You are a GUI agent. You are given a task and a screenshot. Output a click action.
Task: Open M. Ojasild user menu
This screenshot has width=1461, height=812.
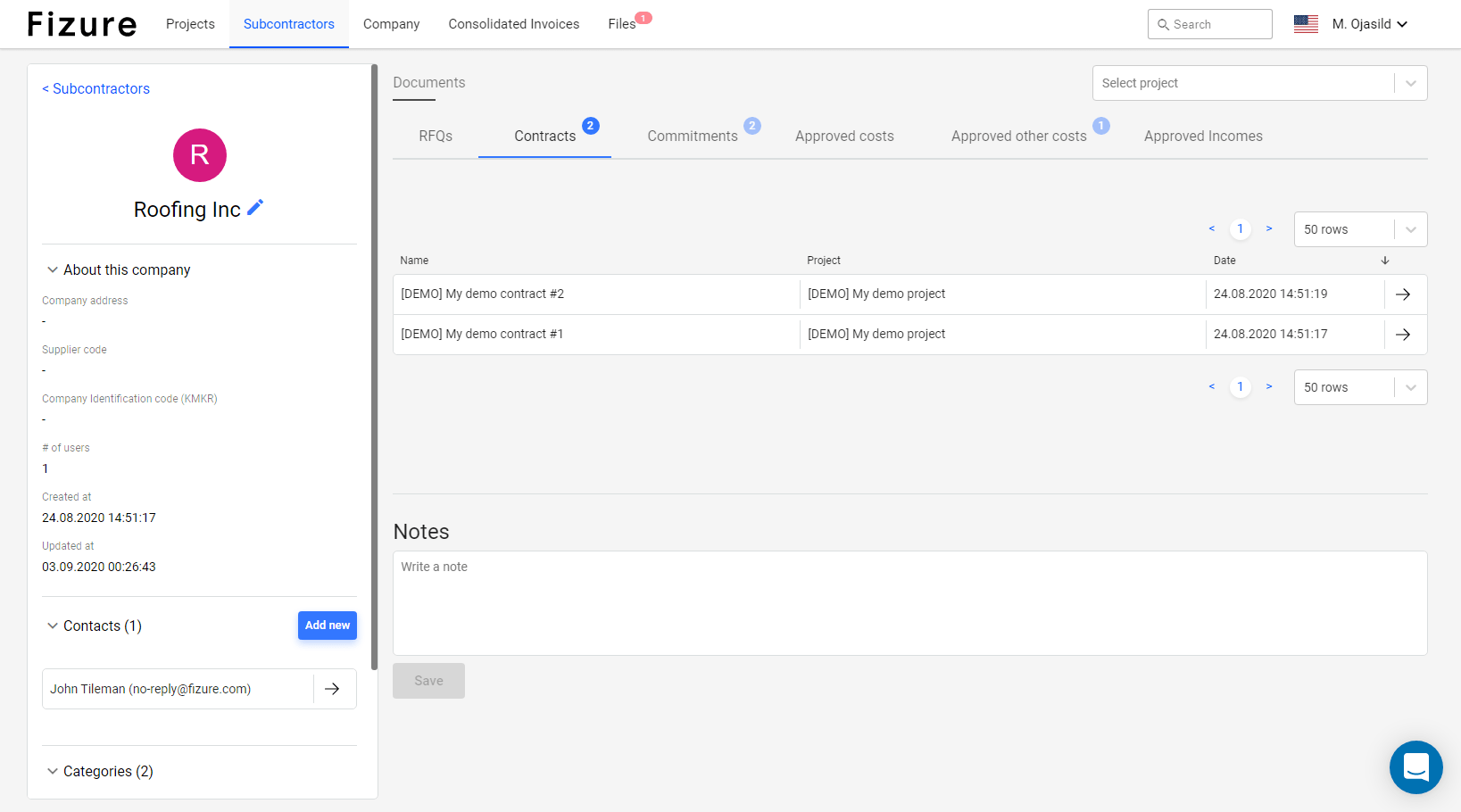[x=1369, y=24]
